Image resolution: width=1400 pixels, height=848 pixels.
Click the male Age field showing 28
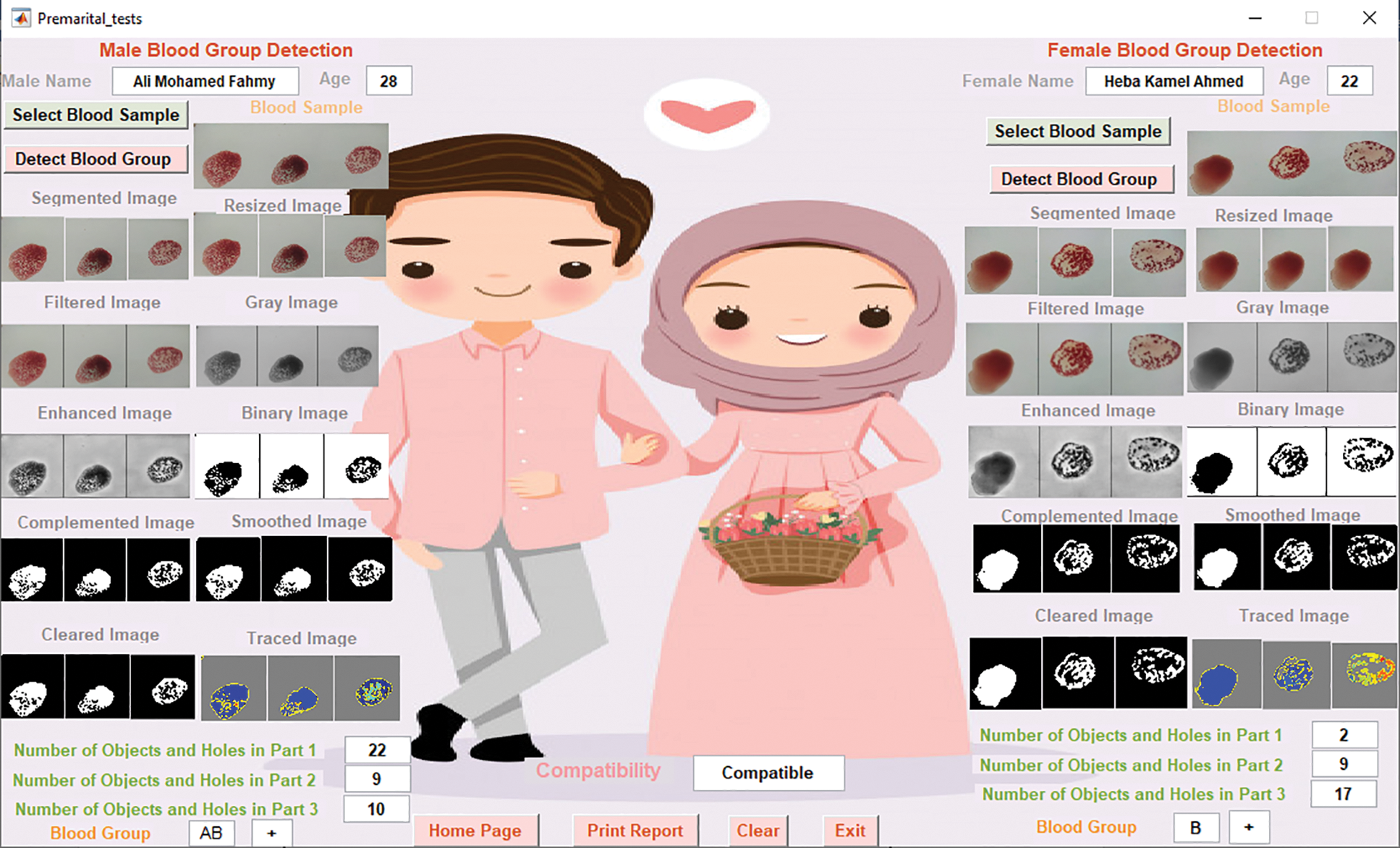[x=389, y=81]
